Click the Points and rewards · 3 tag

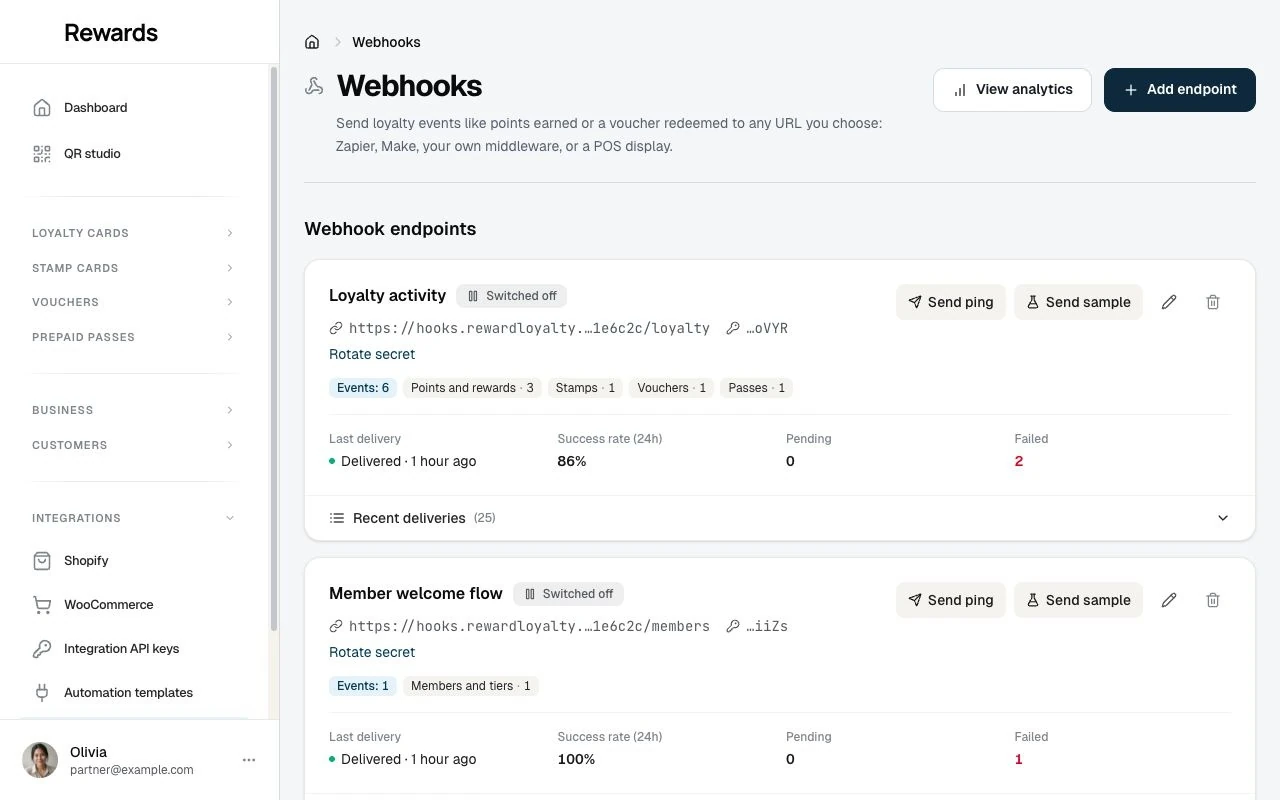[472, 388]
